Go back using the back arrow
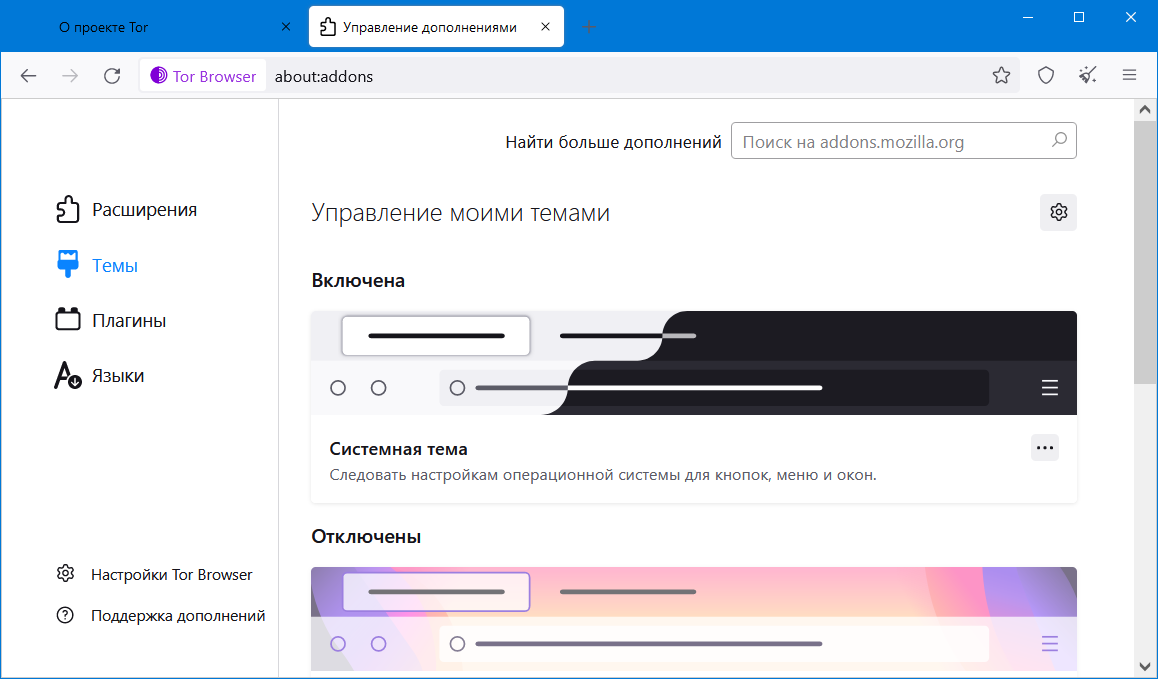1158x679 pixels. [x=28, y=75]
